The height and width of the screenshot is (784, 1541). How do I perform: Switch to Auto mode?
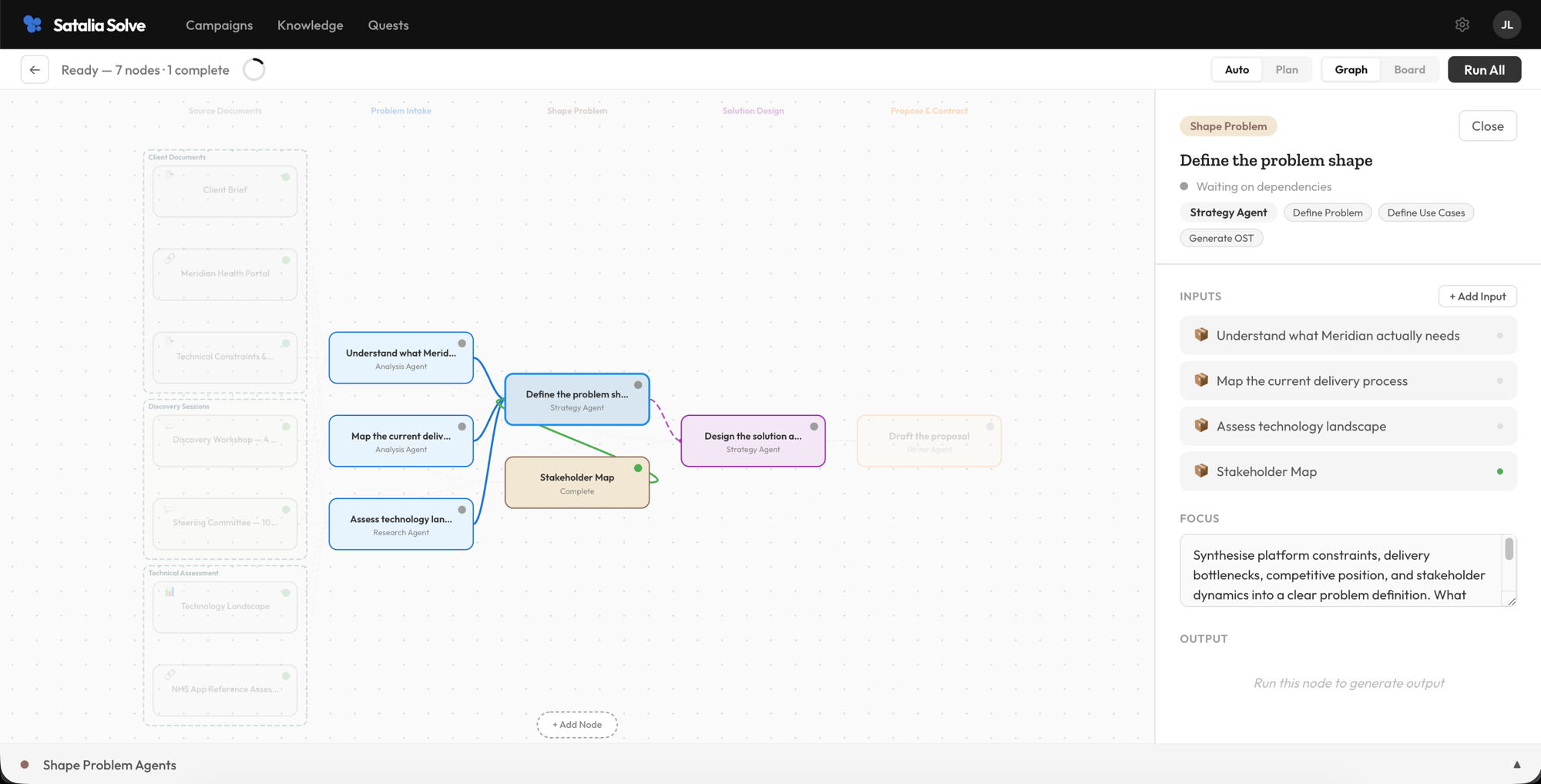(1237, 69)
